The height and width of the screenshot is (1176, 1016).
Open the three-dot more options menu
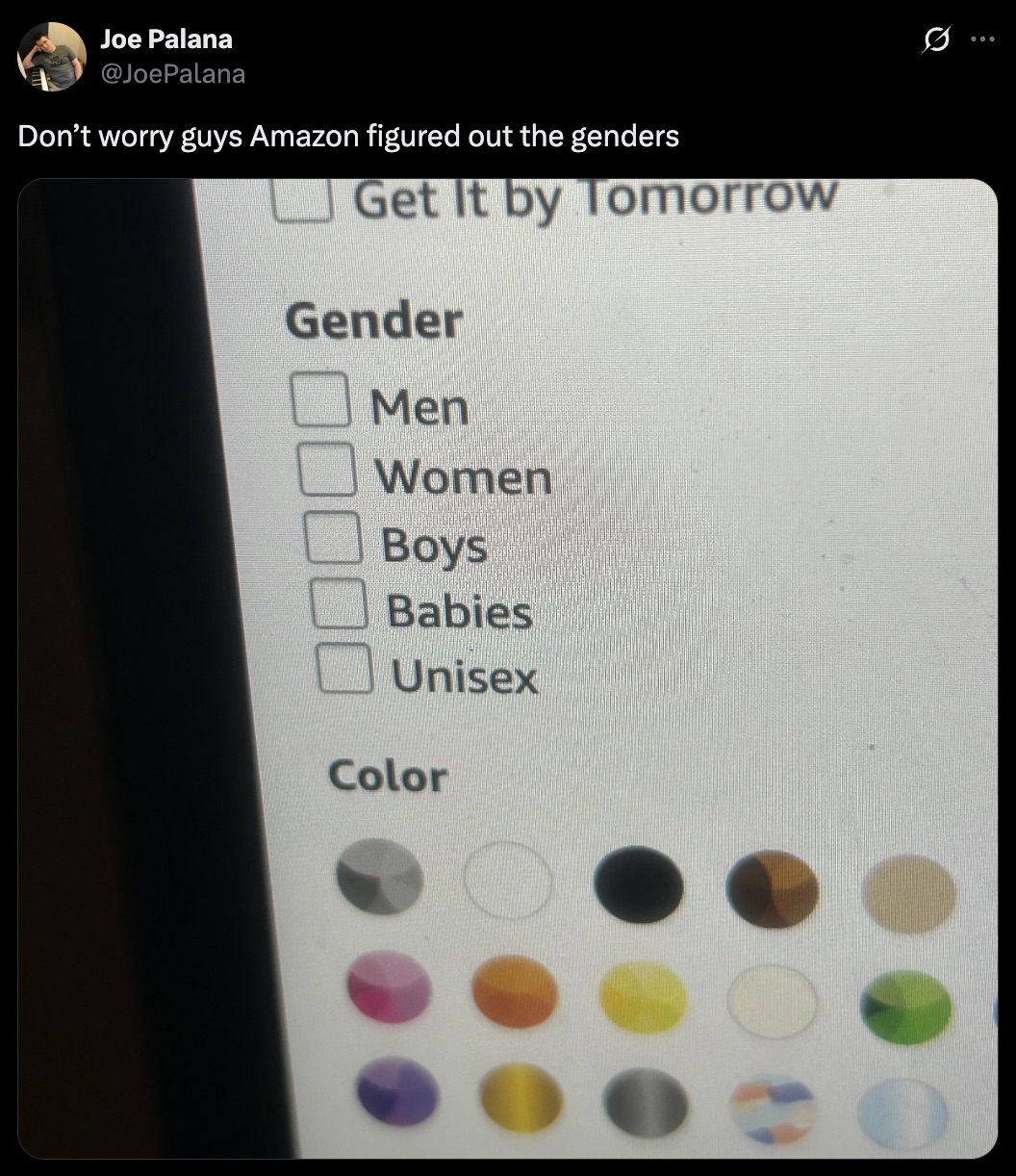coord(981,40)
